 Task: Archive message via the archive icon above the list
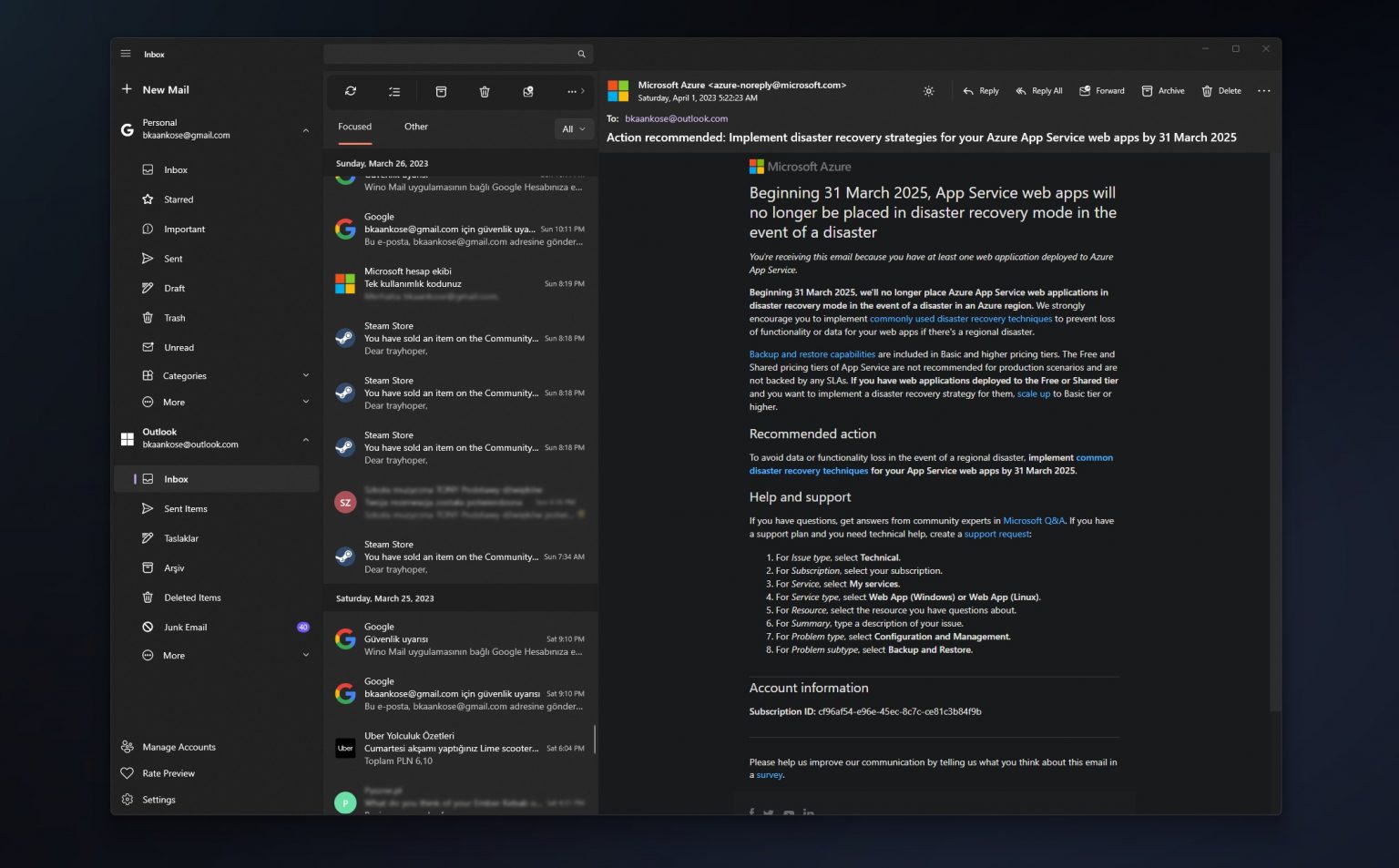tap(441, 91)
